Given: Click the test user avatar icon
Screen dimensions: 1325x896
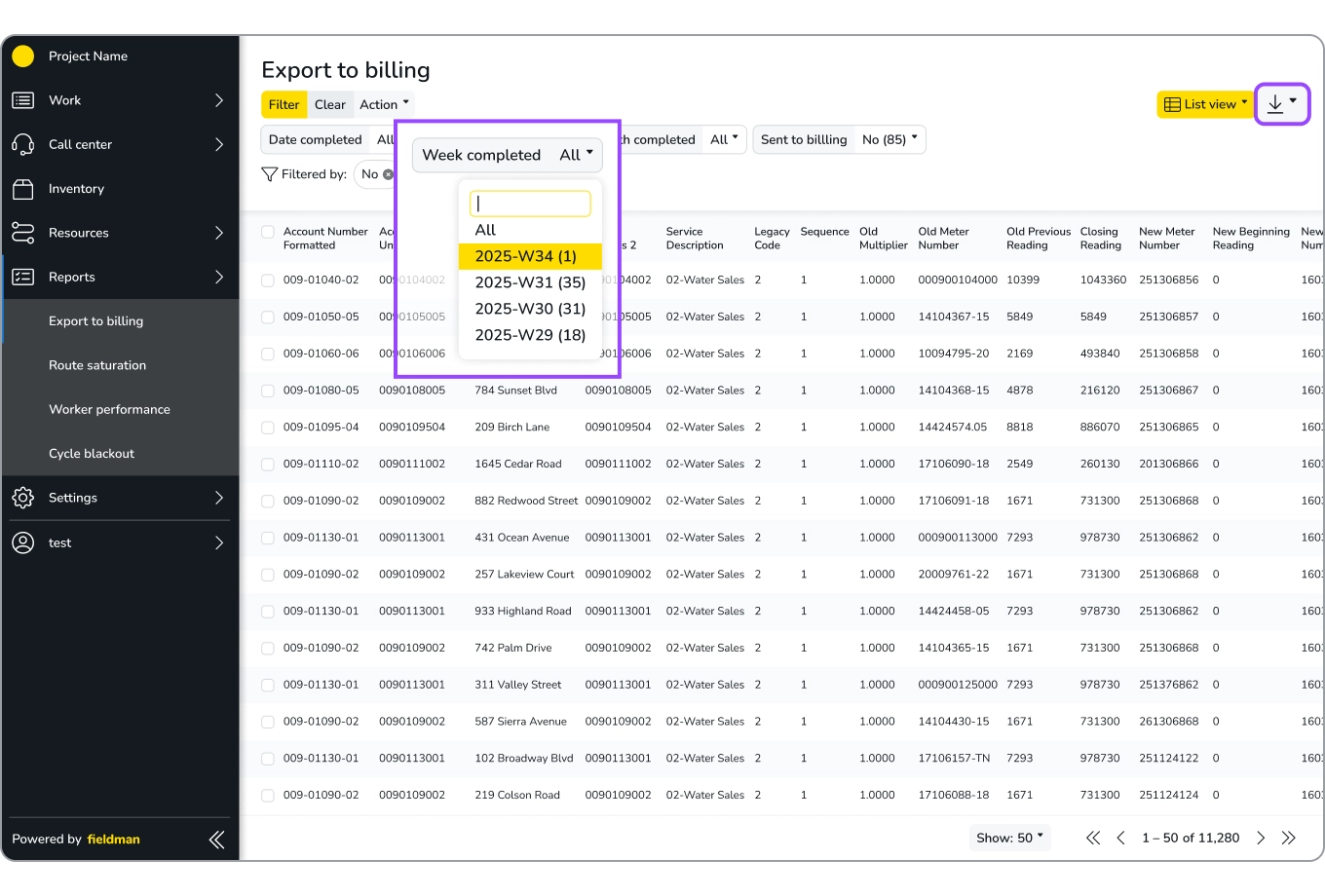Looking at the screenshot, I should [x=23, y=542].
